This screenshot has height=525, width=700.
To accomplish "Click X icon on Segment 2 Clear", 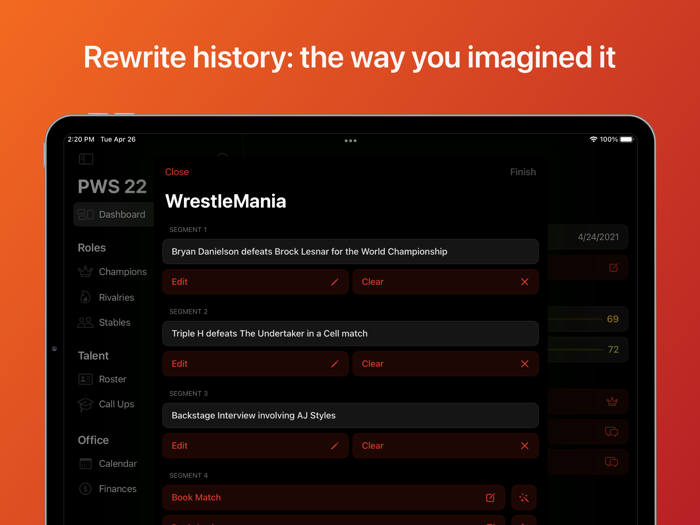I will 525,364.
